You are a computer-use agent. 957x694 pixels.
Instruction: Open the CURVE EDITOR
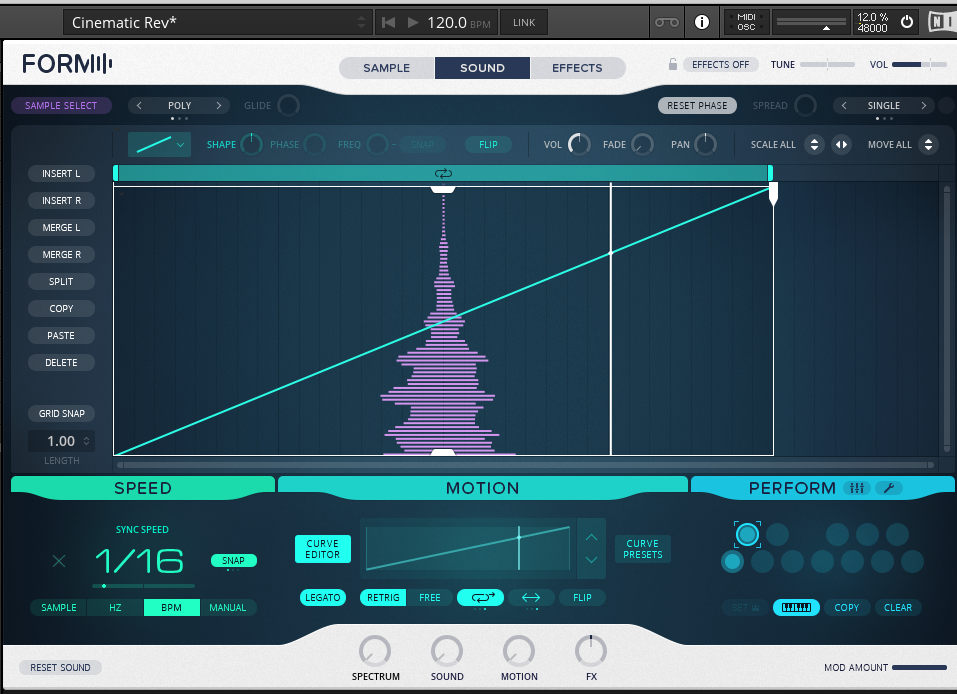pyautogui.click(x=322, y=549)
